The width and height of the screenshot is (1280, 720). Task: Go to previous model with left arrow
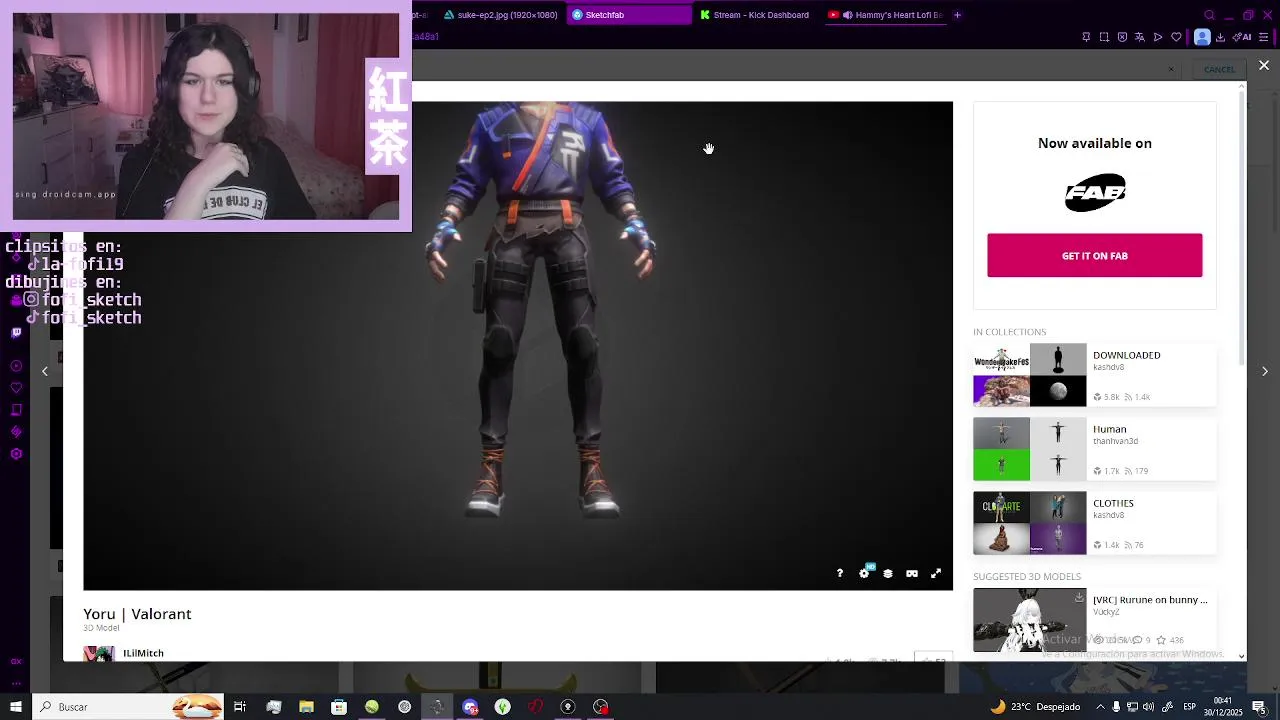coord(44,371)
